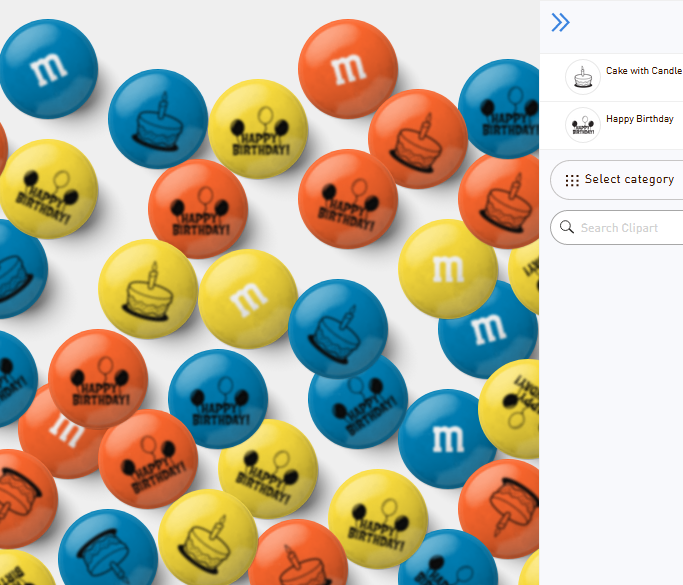Image resolution: width=683 pixels, height=585 pixels.
Task: Click yellow Happy Birthday candy under top orange "m"
Action: 257,128
